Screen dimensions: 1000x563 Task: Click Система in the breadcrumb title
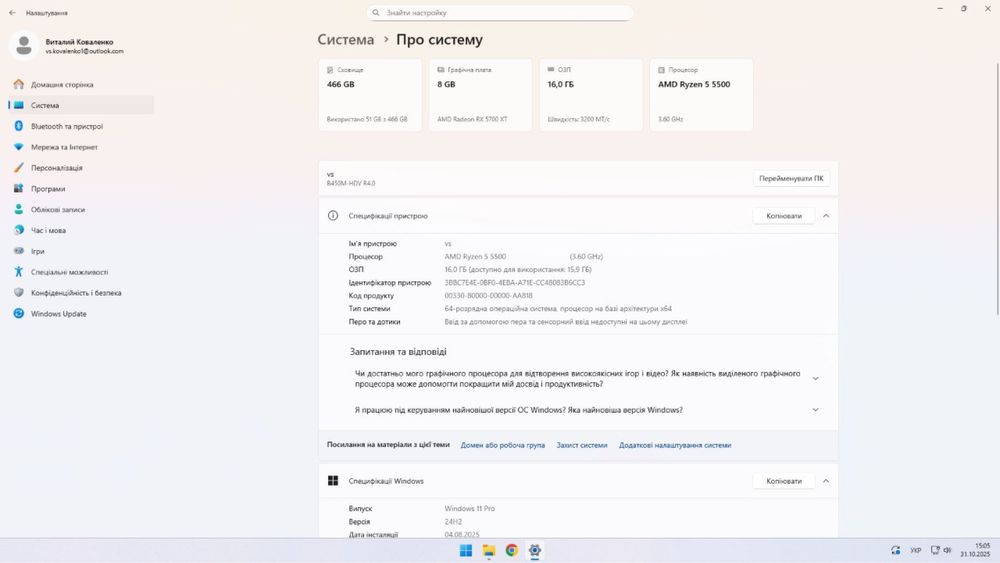tap(346, 40)
